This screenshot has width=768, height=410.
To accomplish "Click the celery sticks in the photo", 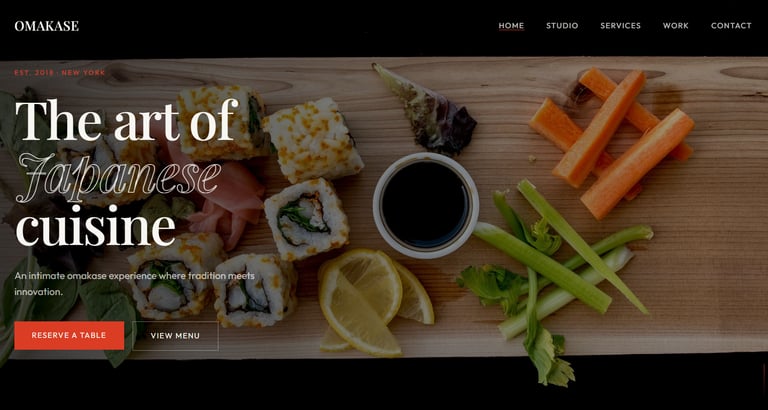I will (x=553, y=274).
